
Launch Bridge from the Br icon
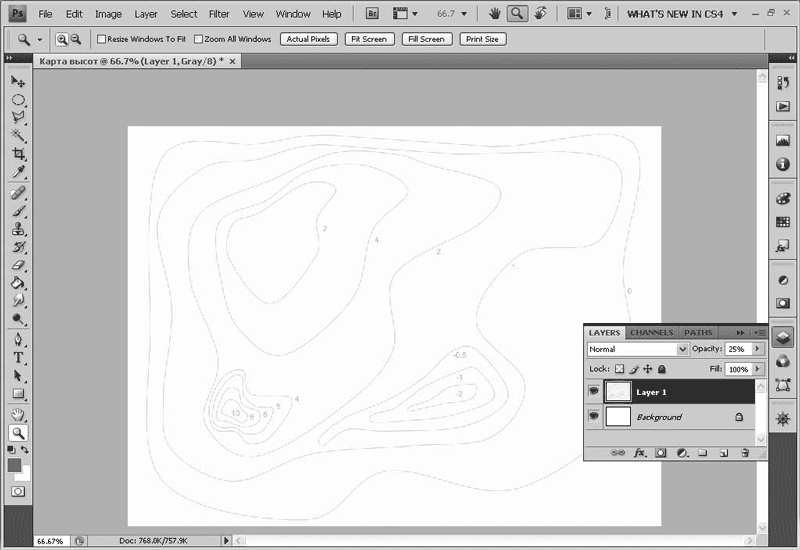372,14
